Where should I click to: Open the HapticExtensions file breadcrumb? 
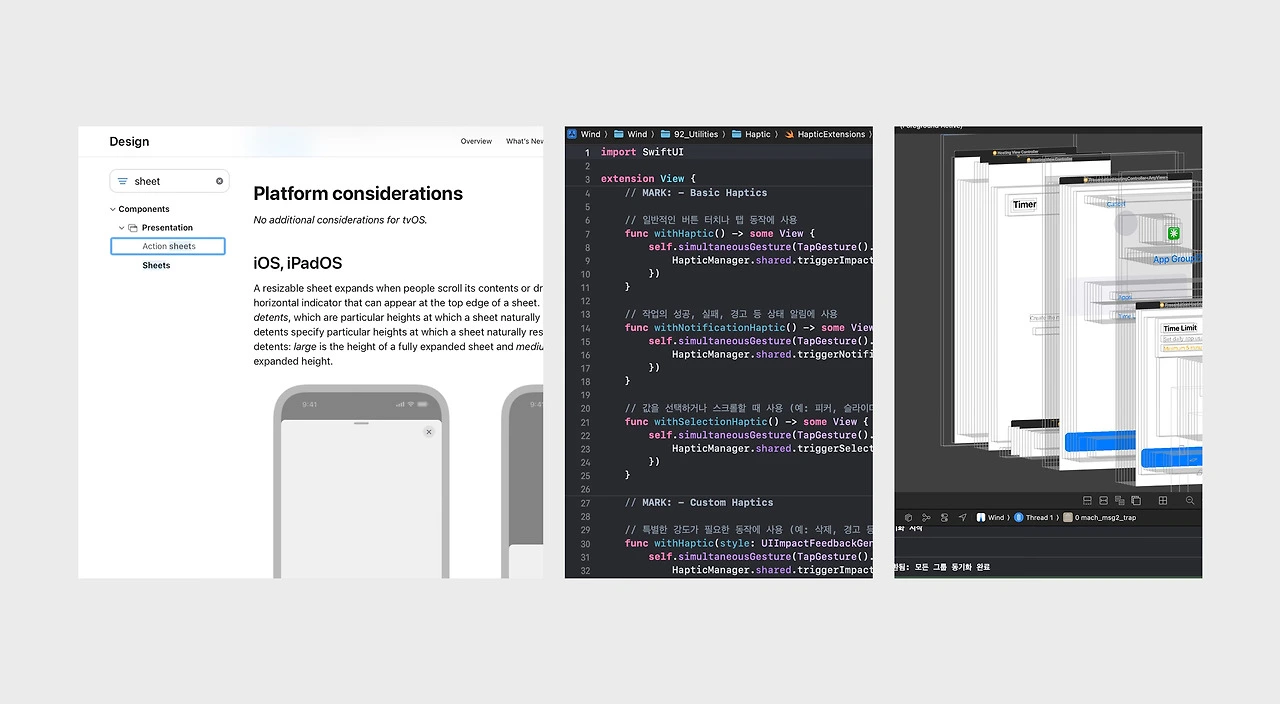[x=831, y=134]
